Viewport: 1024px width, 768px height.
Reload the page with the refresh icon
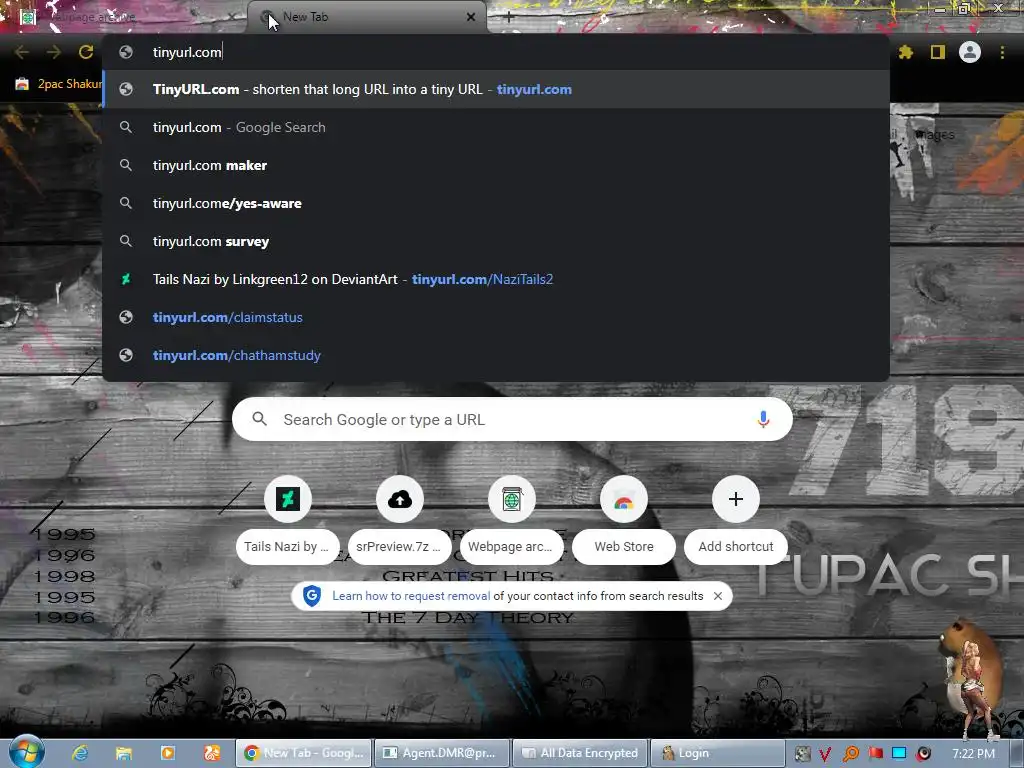point(86,52)
